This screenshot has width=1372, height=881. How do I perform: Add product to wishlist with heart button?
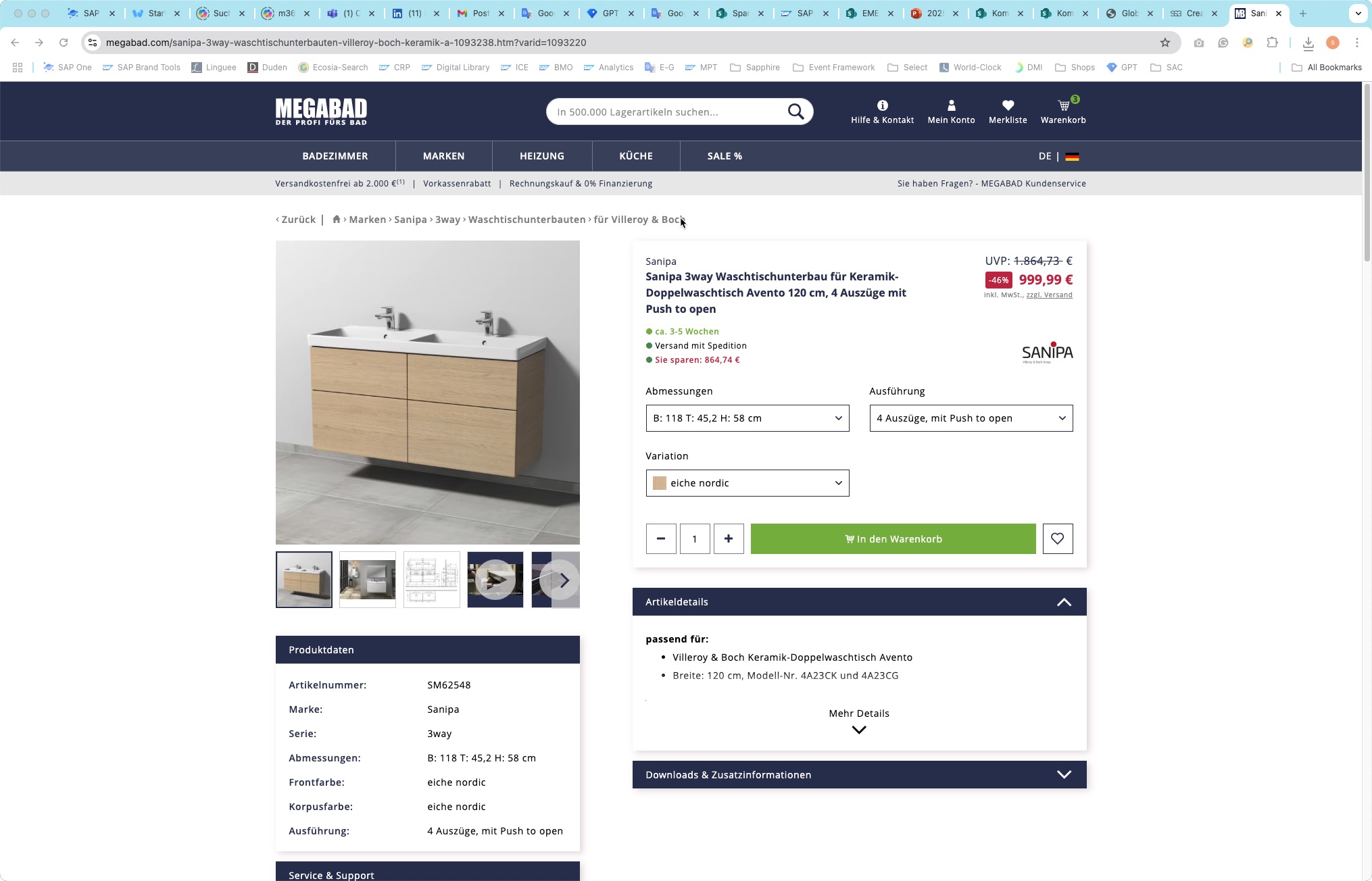click(1057, 538)
